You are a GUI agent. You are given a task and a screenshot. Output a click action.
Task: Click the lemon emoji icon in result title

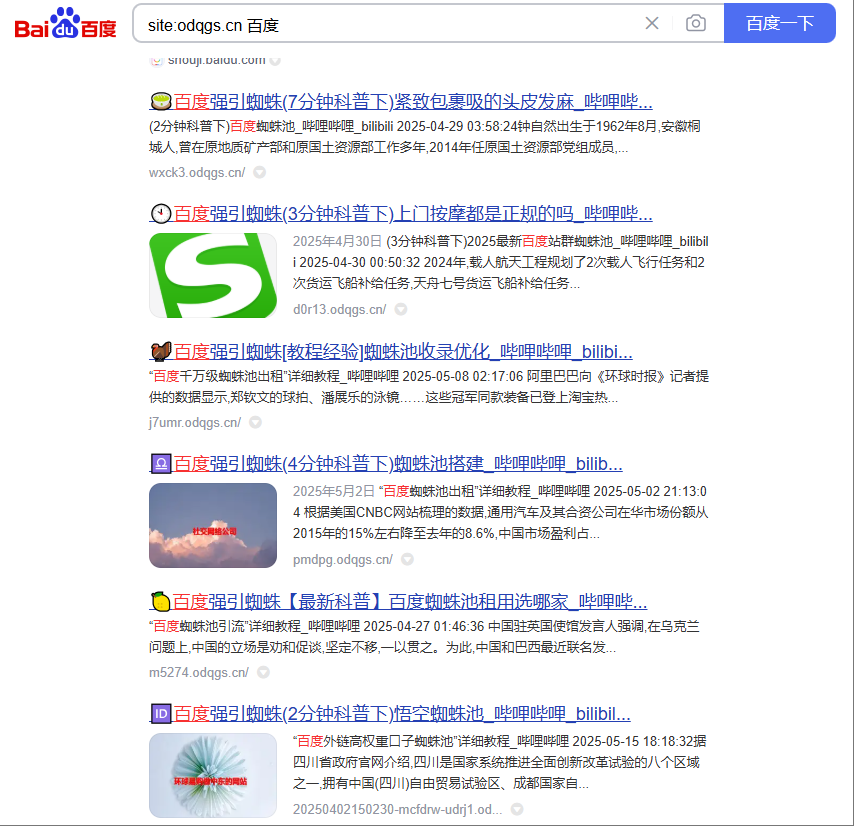tap(161, 602)
